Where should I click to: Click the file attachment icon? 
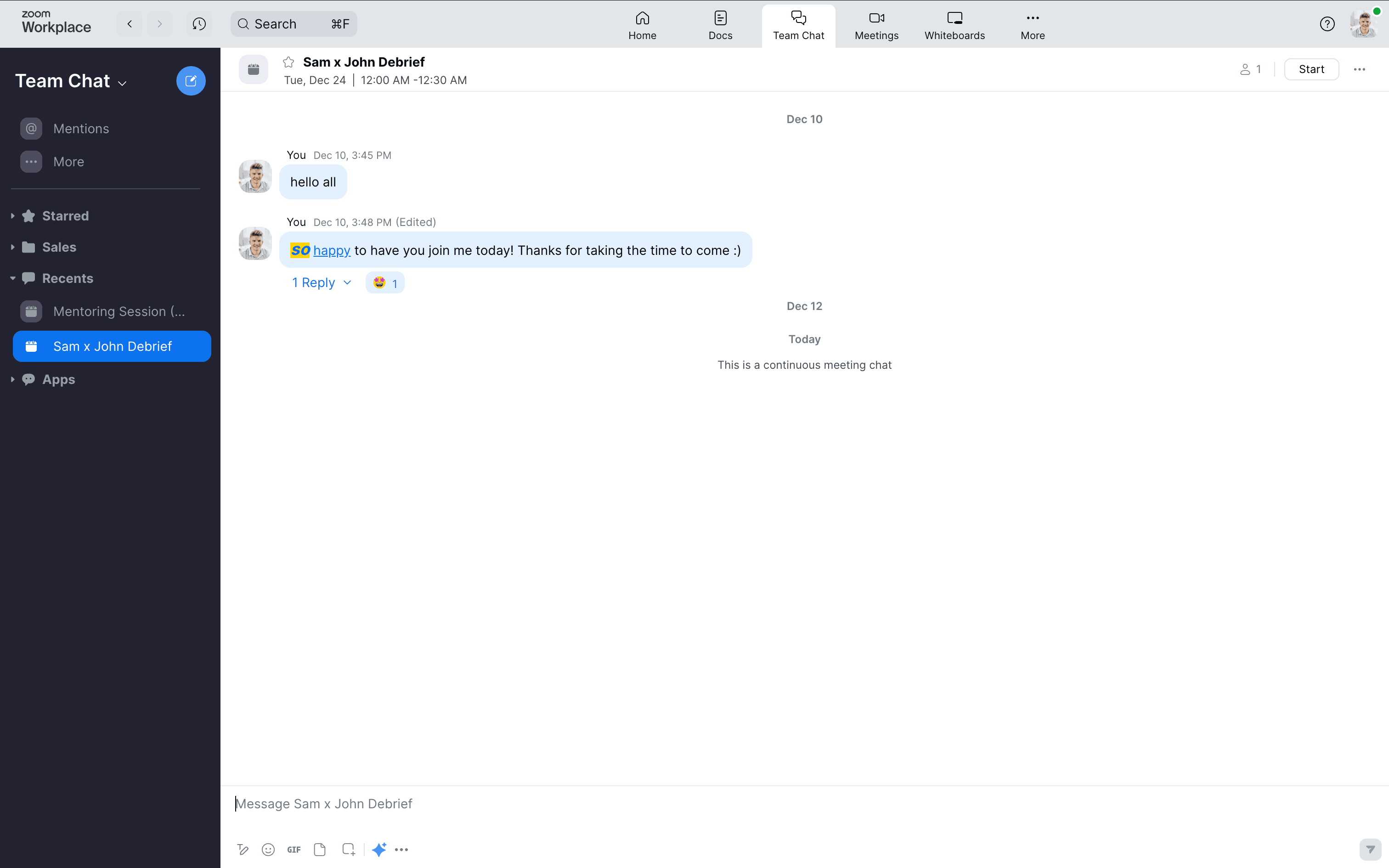point(320,849)
